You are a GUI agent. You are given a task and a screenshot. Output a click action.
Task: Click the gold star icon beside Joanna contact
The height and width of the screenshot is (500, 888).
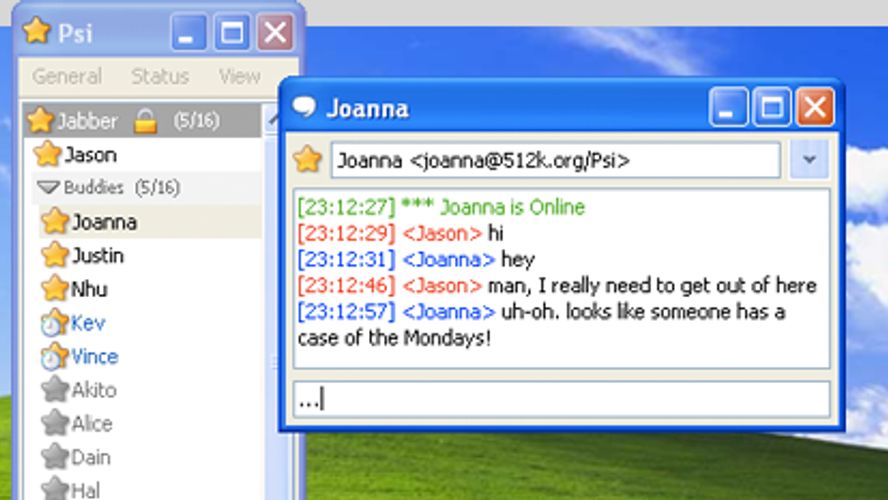tap(55, 222)
